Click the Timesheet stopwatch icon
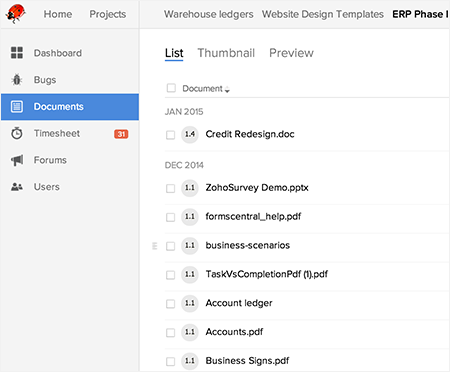The width and height of the screenshot is (450, 372). 17,133
